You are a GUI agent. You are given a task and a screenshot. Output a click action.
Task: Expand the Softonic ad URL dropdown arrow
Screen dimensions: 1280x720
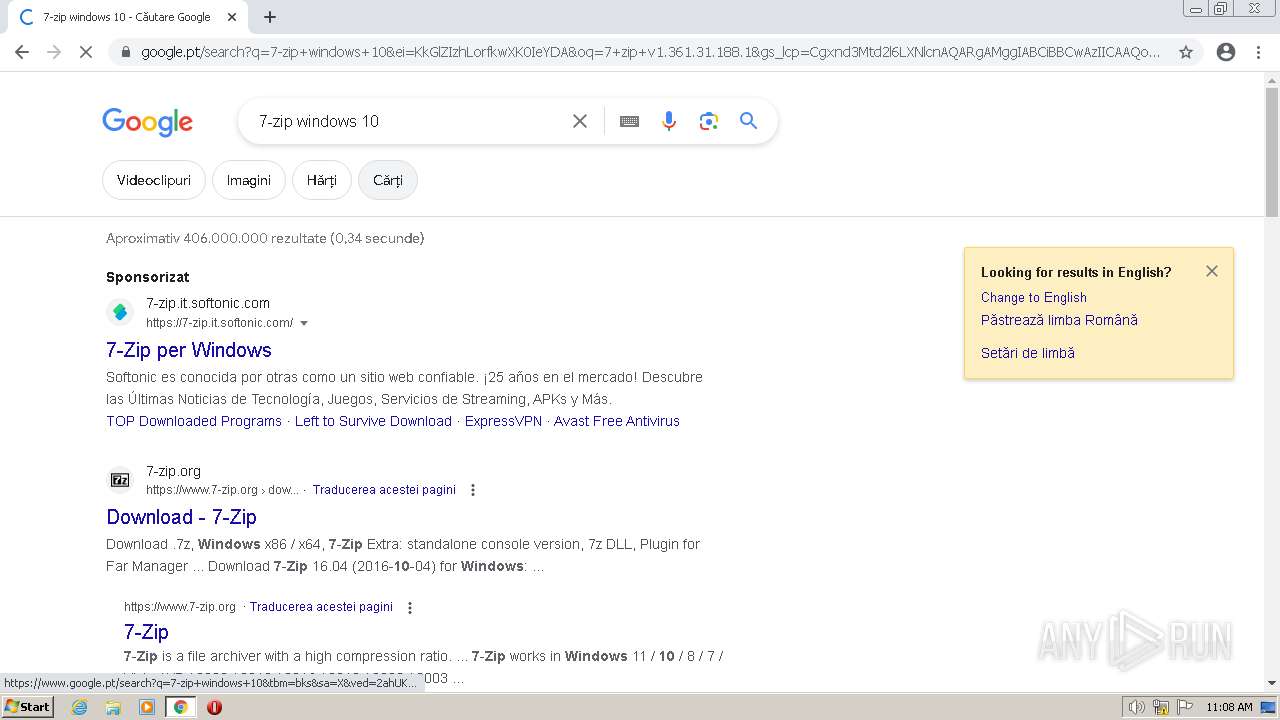coord(304,323)
